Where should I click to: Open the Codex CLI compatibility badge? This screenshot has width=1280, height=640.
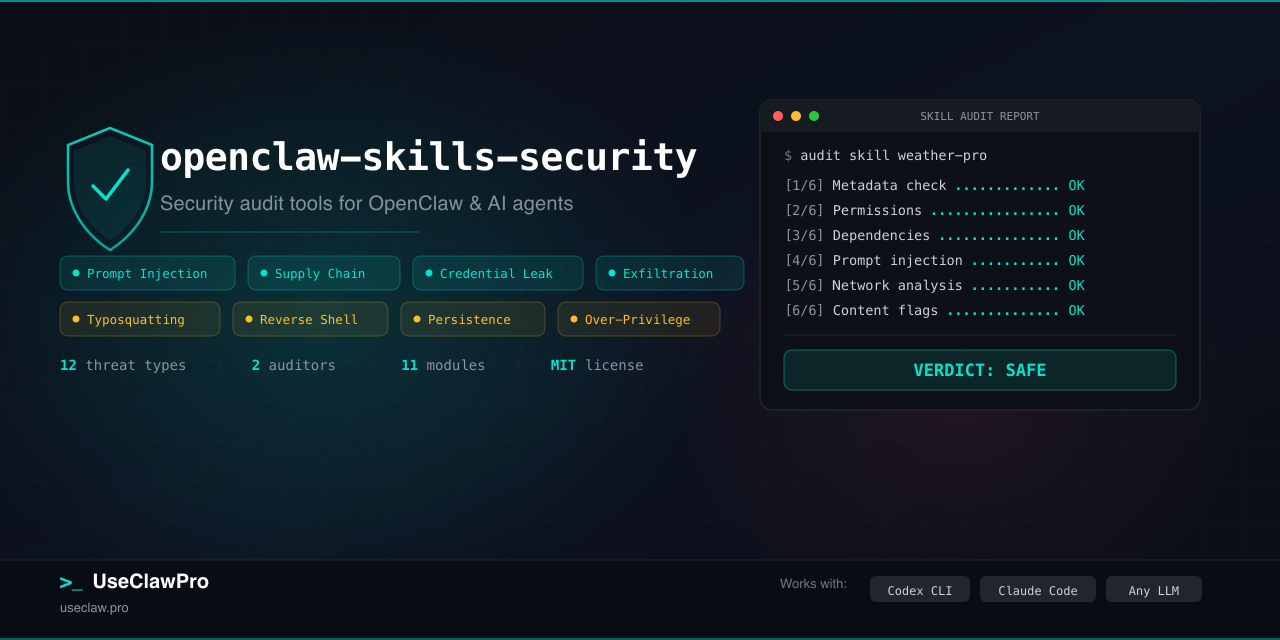click(919, 589)
